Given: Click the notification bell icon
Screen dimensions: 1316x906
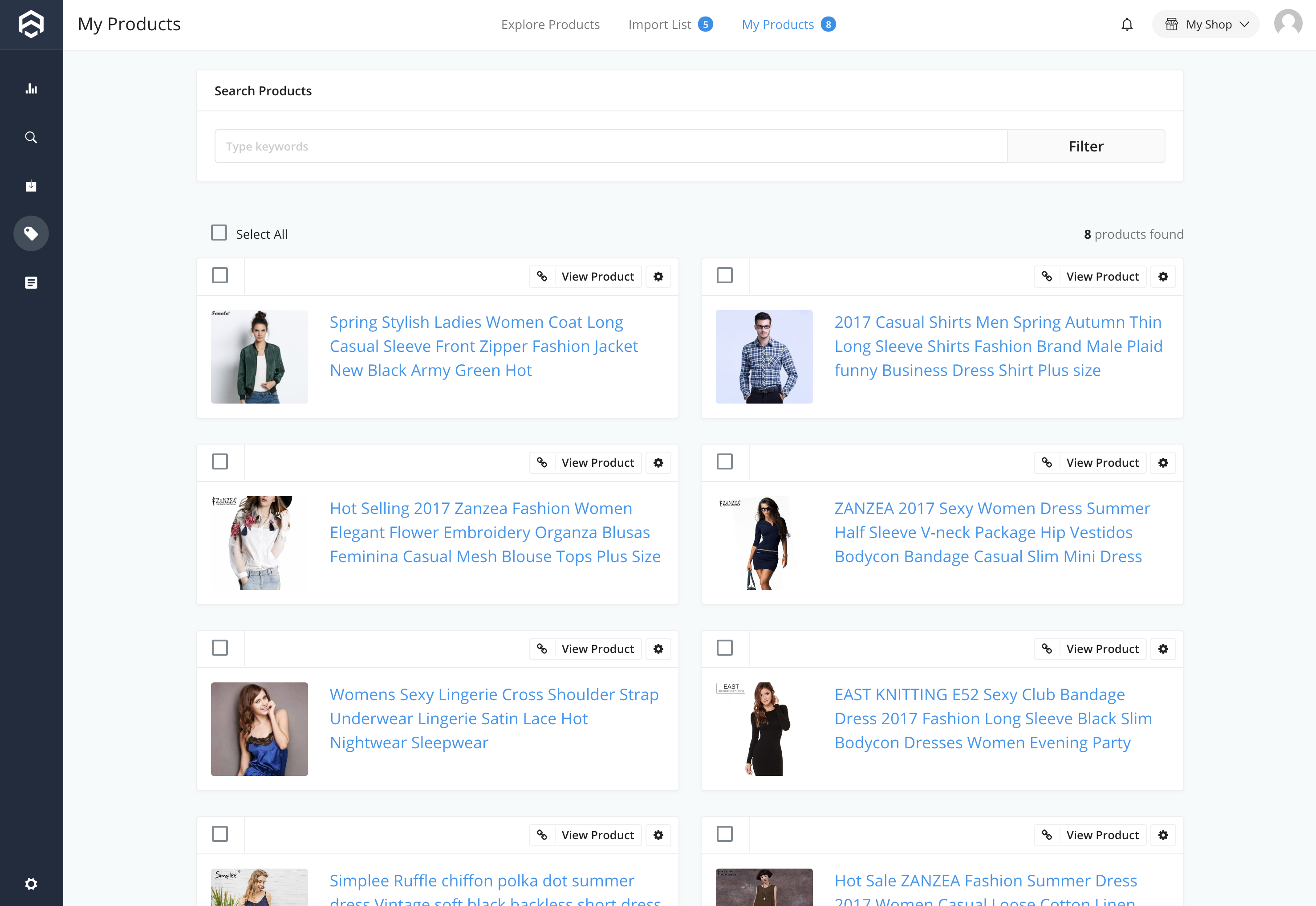Looking at the screenshot, I should [1126, 24].
